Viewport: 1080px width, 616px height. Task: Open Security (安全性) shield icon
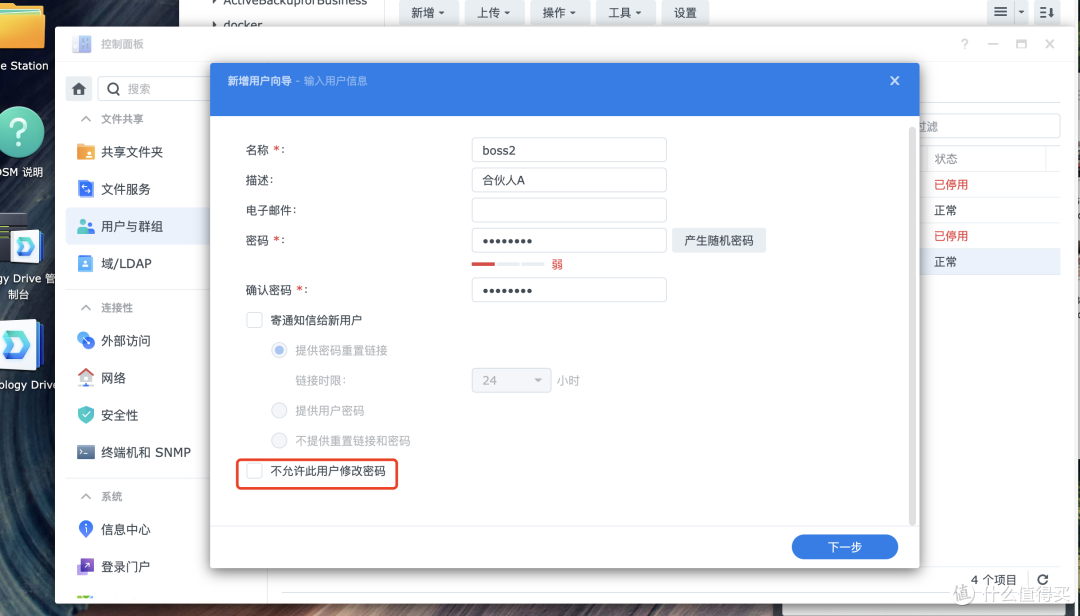[85, 415]
